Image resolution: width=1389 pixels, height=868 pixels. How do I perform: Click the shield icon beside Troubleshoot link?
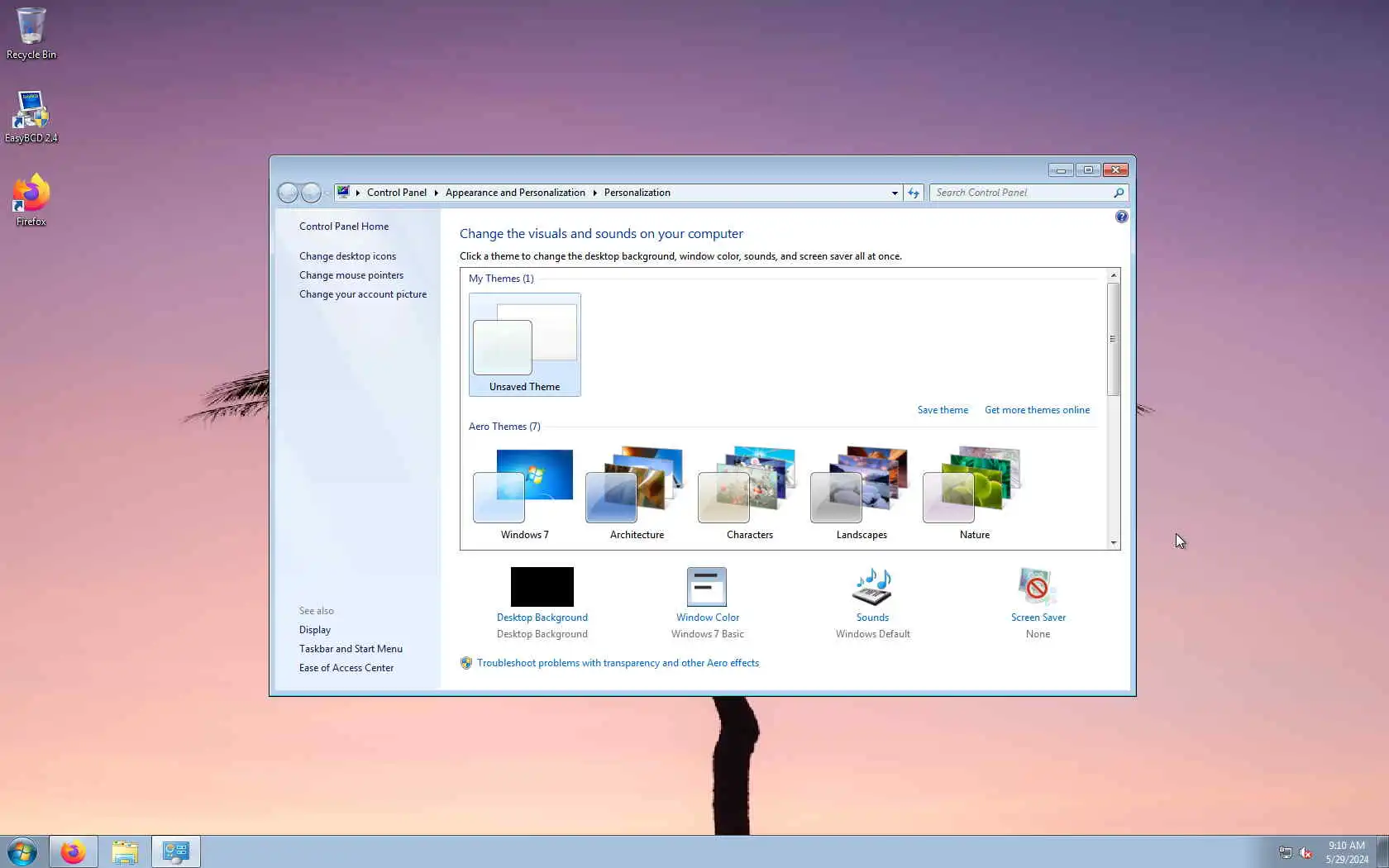click(466, 663)
